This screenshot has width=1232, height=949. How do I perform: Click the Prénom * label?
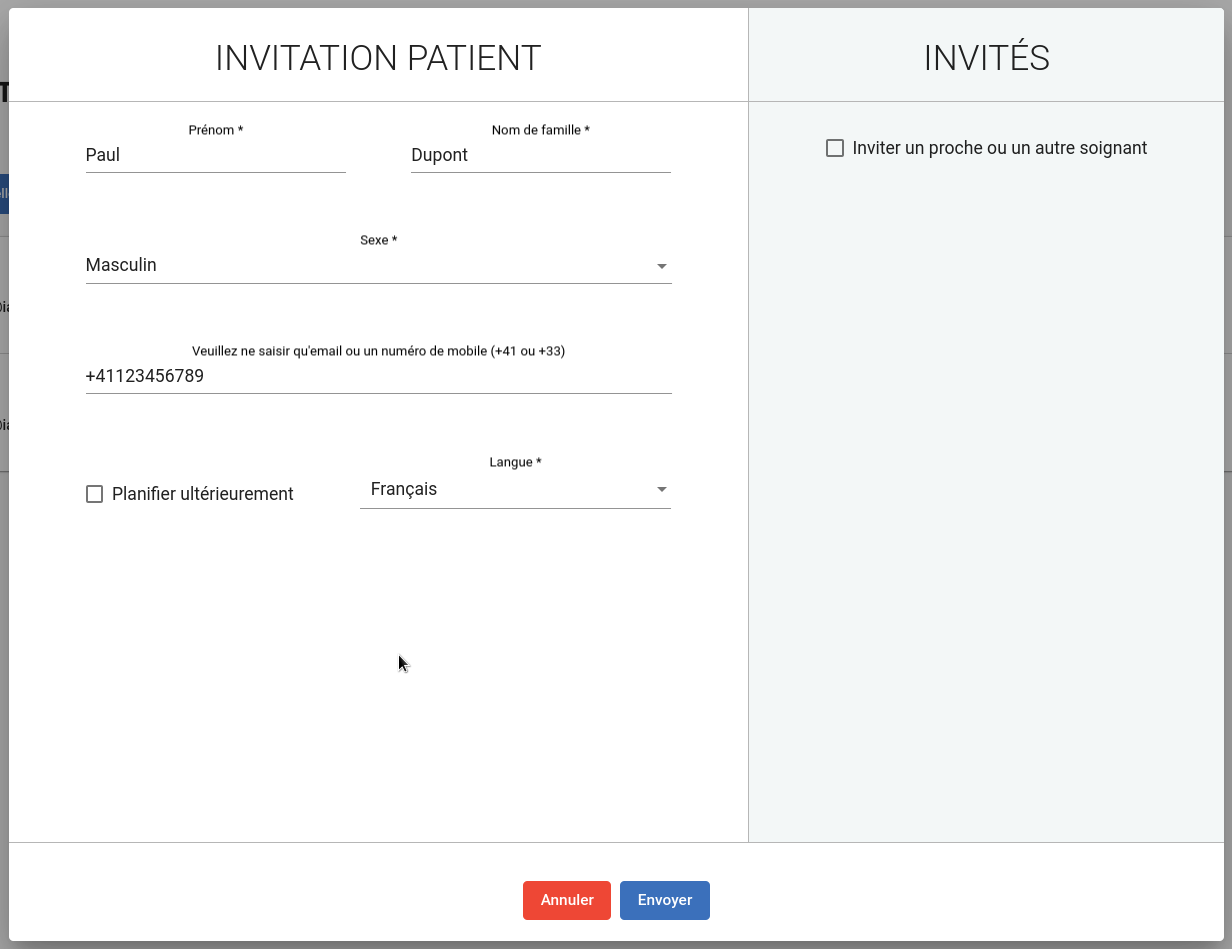[216, 130]
